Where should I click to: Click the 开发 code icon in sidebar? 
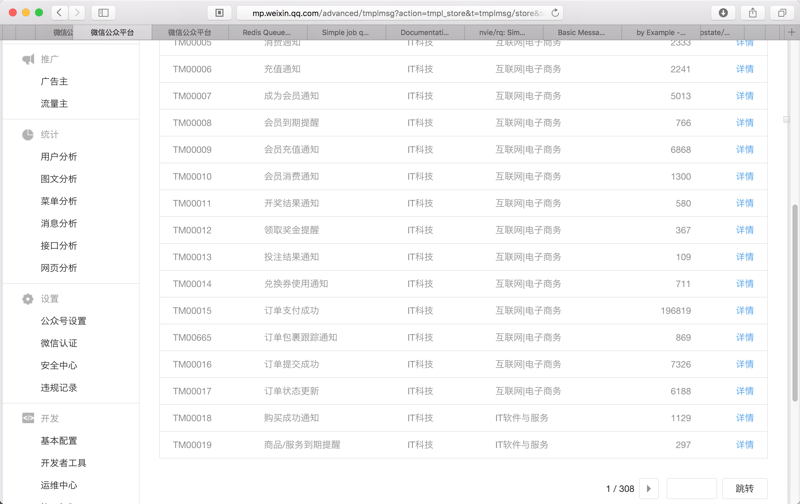[28, 418]
